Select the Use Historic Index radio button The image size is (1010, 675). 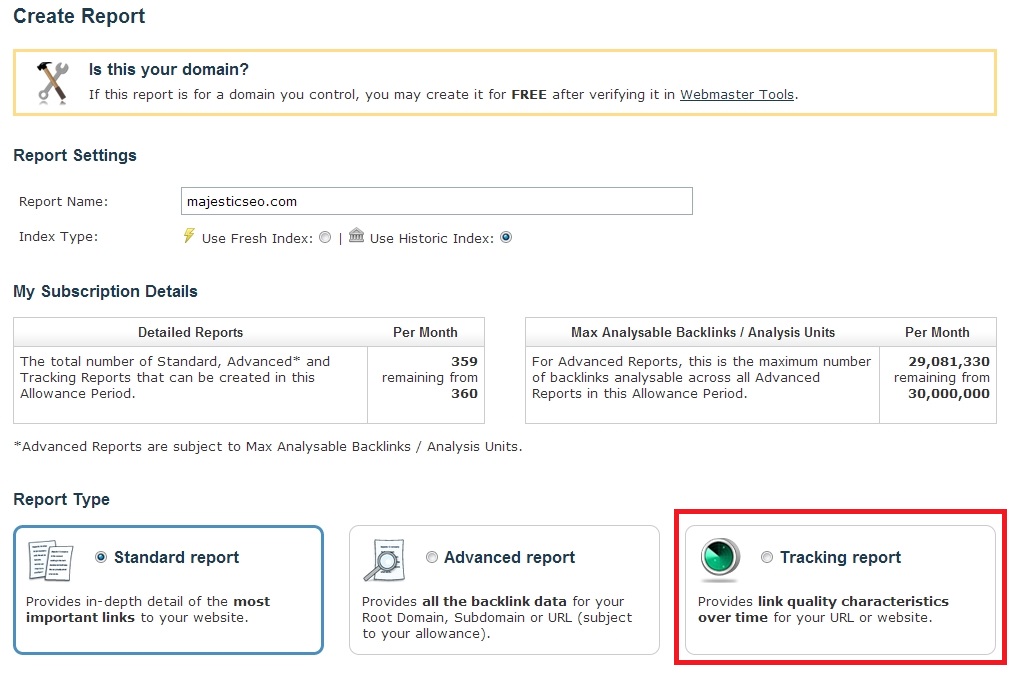(x=506, y=238)
